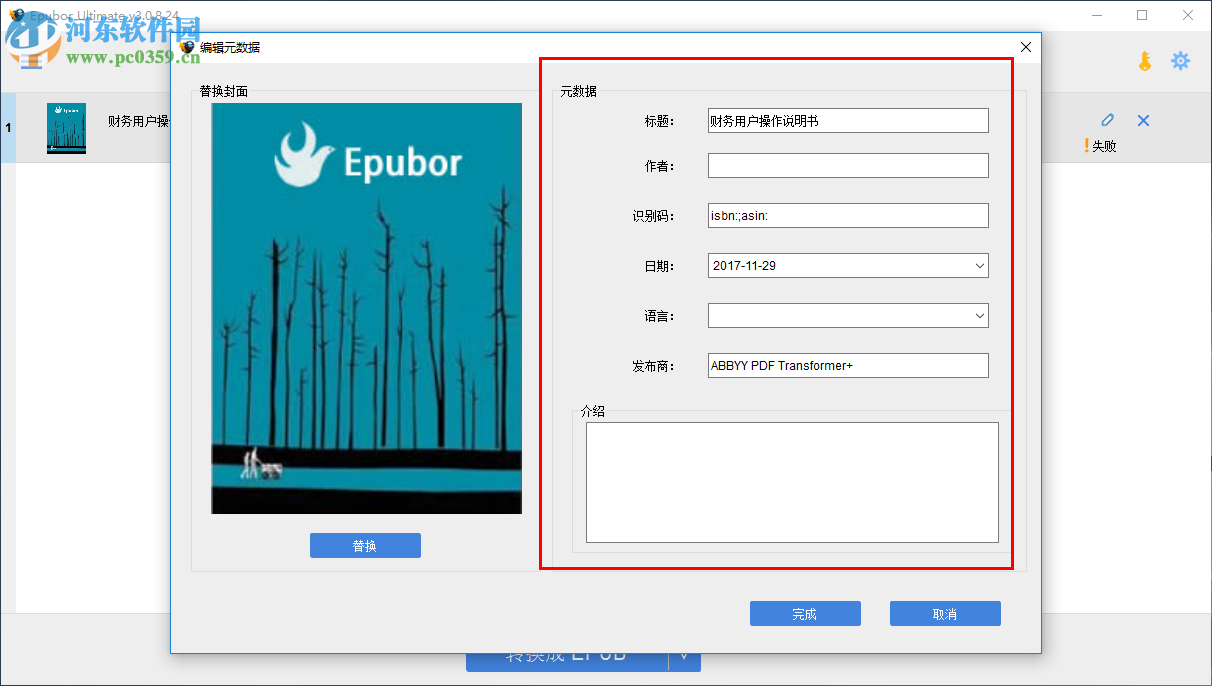Click the yellow key registration icon
Viewport: 1212px width, 686px height.
point(1143,61)
